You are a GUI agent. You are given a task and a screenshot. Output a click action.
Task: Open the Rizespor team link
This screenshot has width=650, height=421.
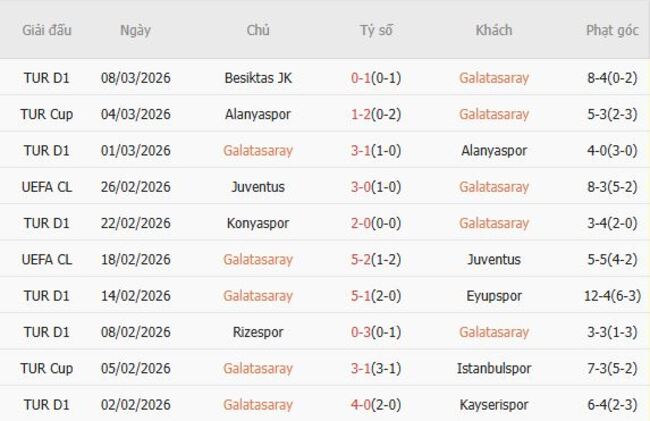(x=258, y=332)
